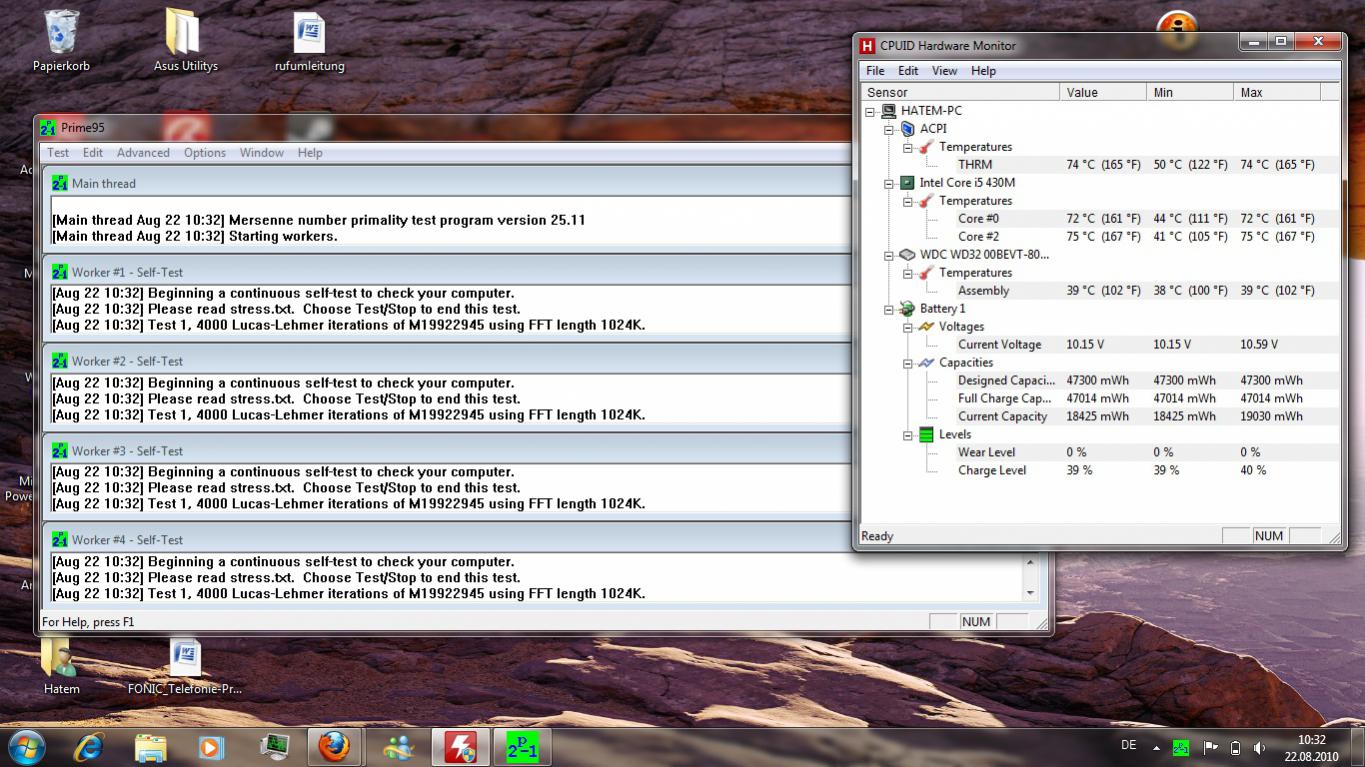Open the Window menu in Prime95

tap(261, 153)
